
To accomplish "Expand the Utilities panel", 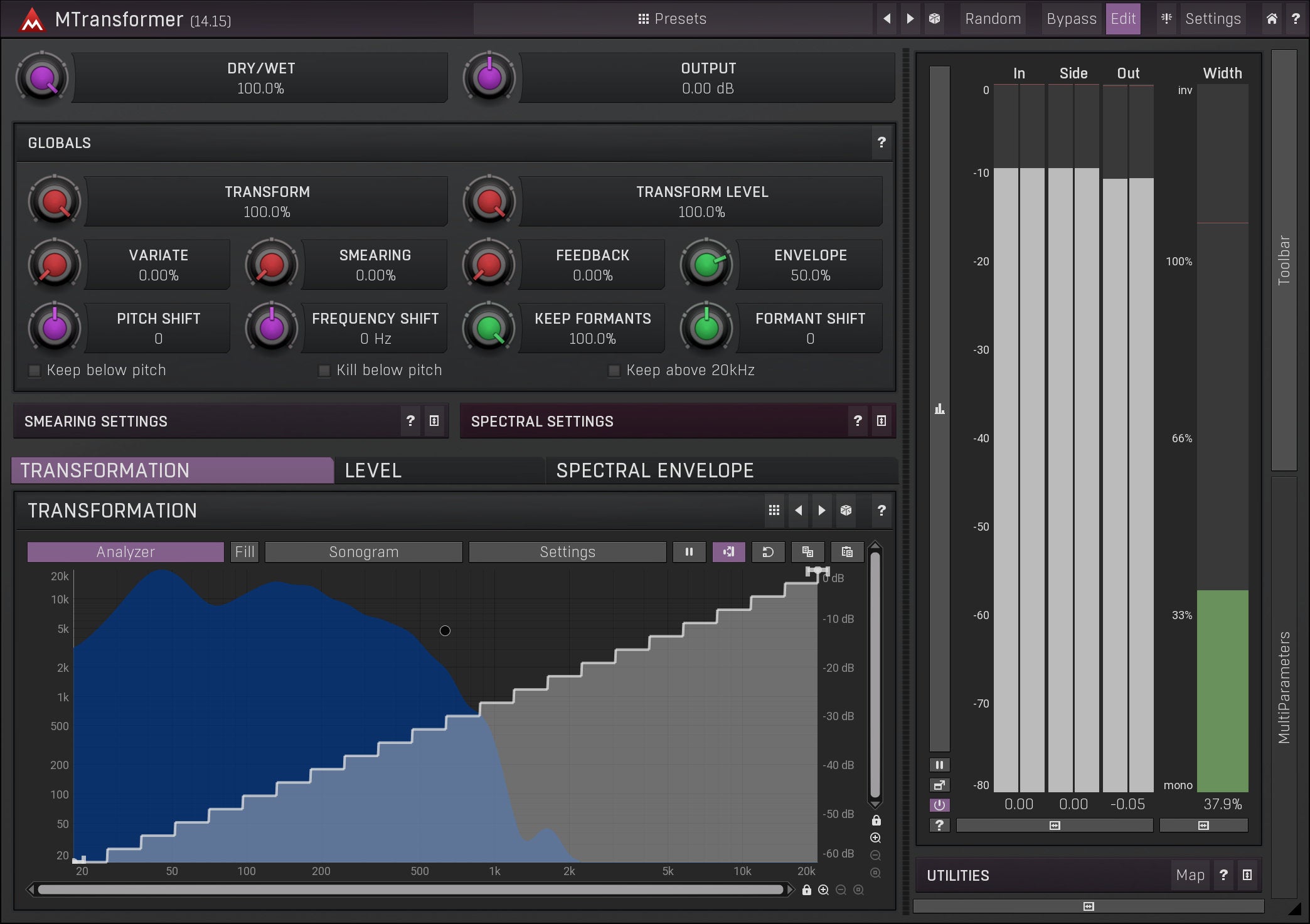I will point(1247,875).
